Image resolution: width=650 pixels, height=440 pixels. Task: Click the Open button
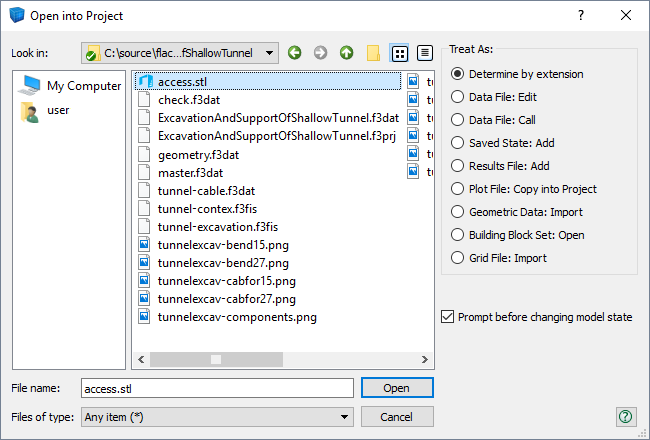396,388
